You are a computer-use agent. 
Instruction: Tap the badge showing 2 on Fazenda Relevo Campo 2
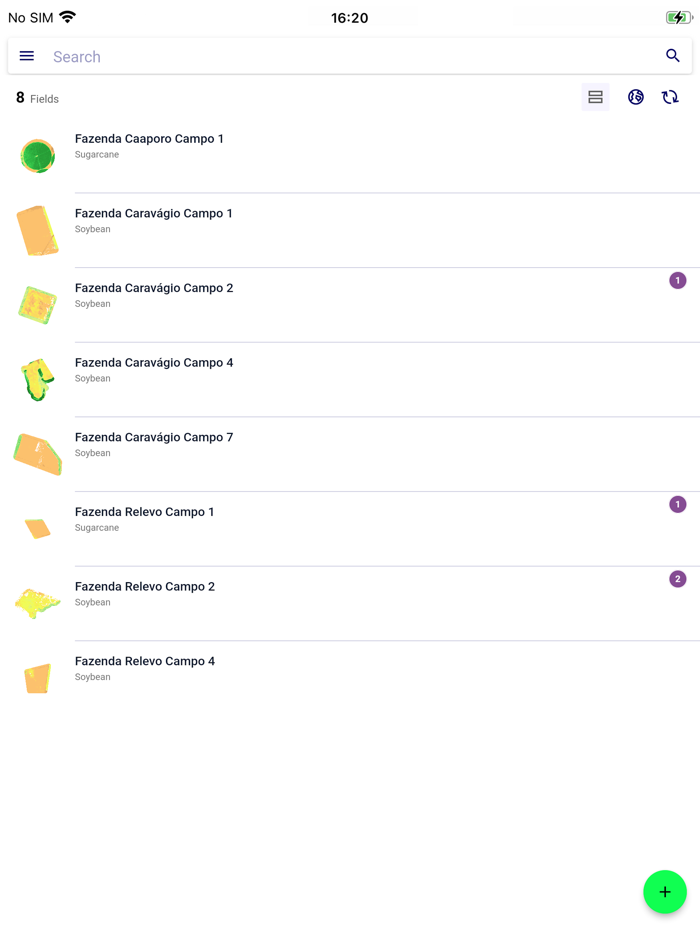[x=678, y=579]
